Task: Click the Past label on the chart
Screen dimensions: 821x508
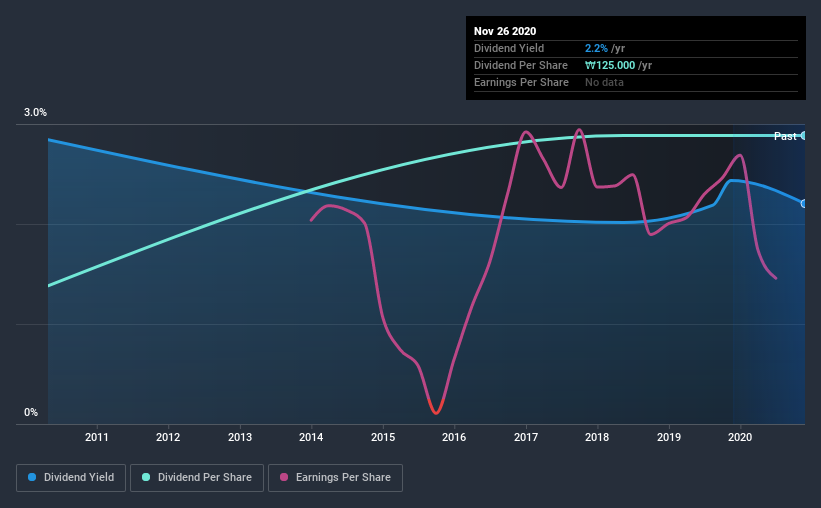Action: [785, 136]
